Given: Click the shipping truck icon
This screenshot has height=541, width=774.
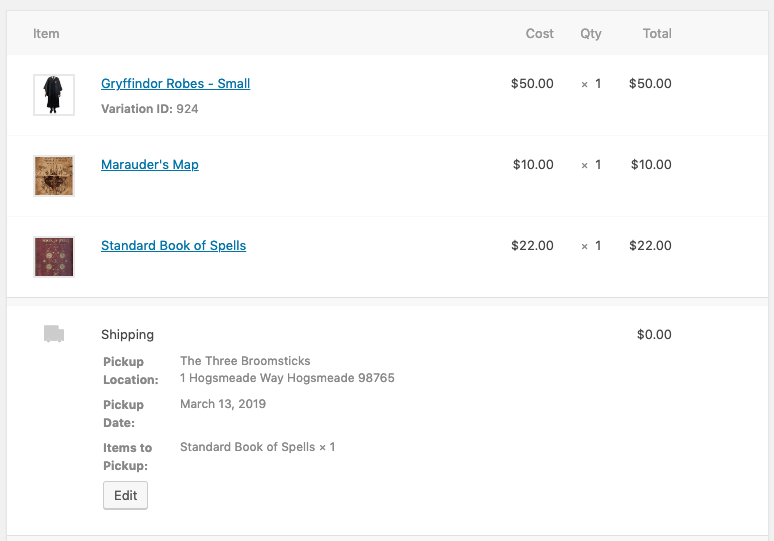Looking at the screenshot, I should point(54,334).
